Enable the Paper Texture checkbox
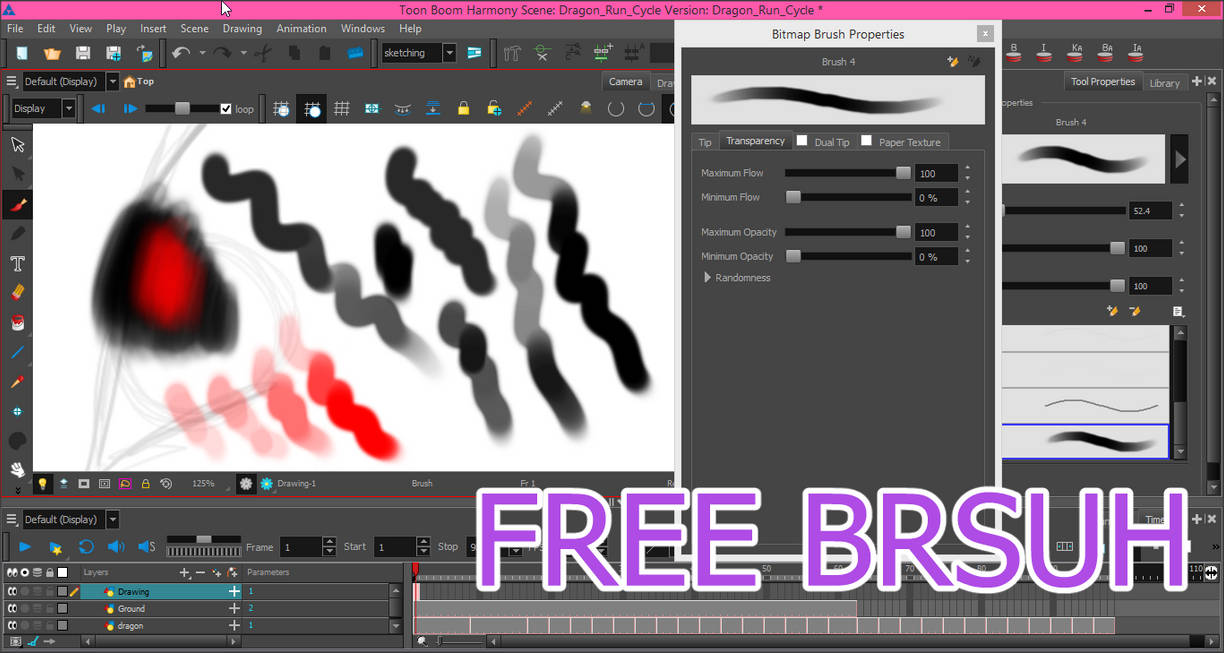1224x653 pixels. coord(866,141)
